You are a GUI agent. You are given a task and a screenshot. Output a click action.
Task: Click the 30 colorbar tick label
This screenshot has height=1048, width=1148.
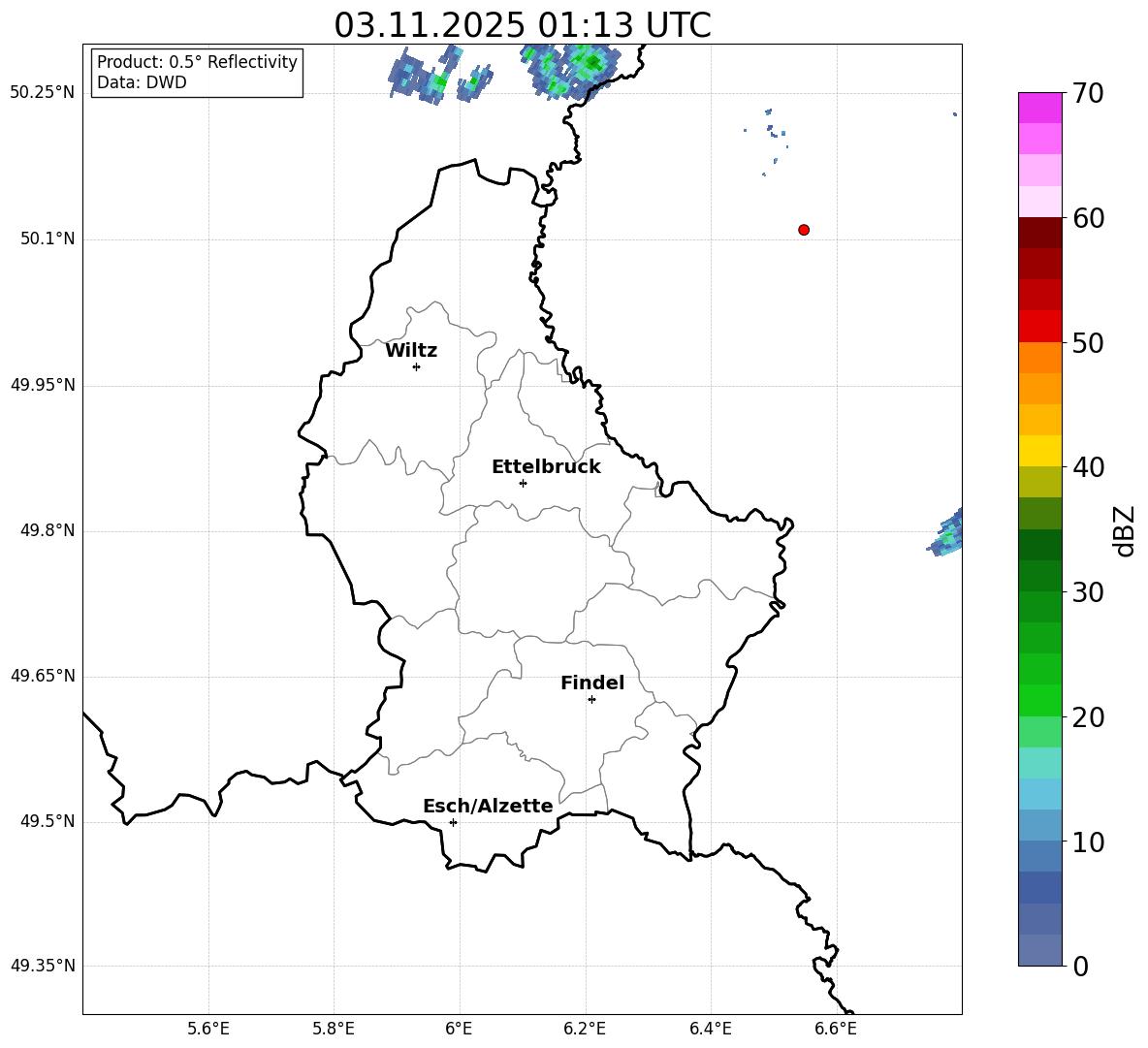1088,592
